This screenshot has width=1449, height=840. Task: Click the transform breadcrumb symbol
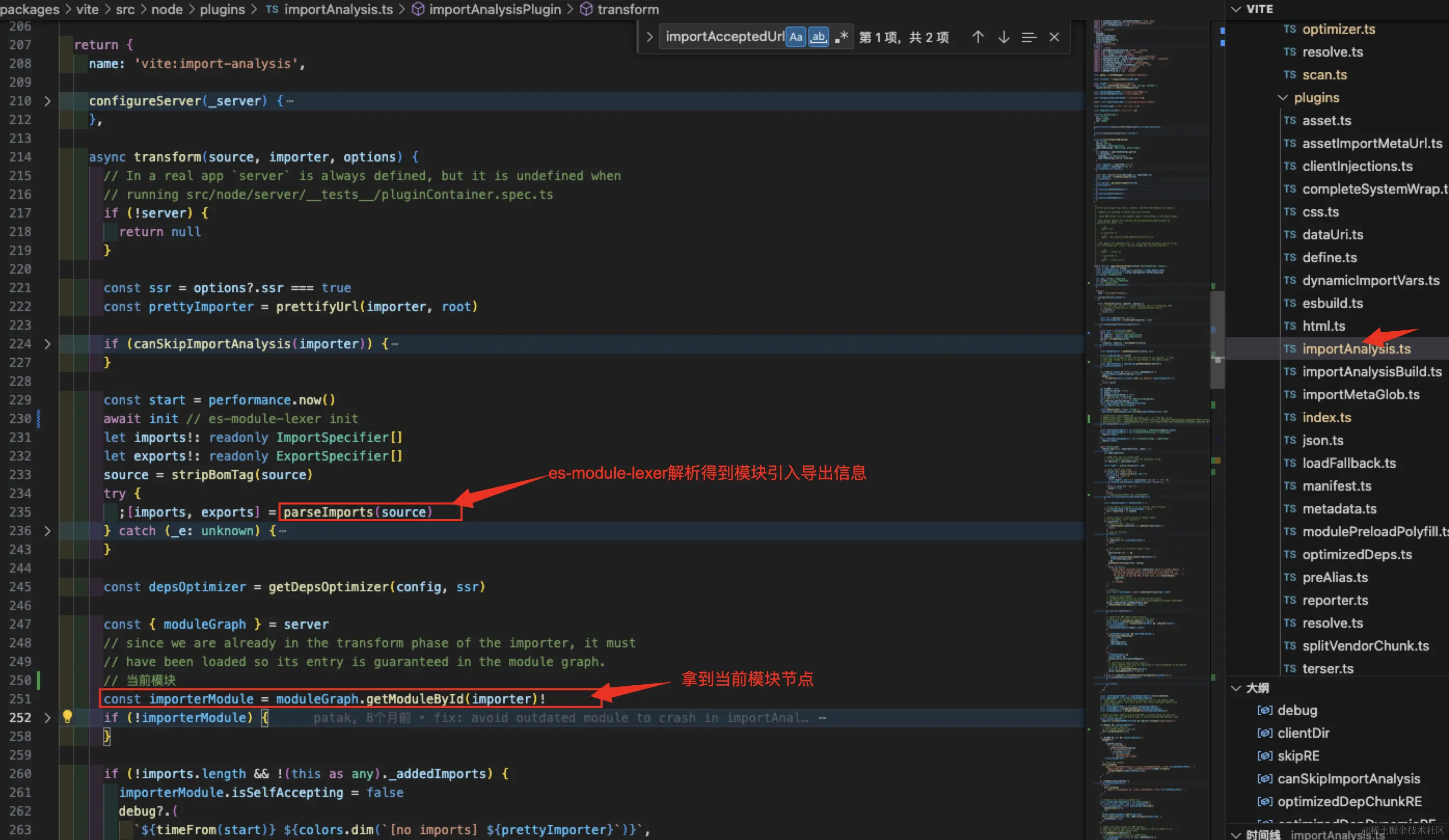click(x=627, y=9)
